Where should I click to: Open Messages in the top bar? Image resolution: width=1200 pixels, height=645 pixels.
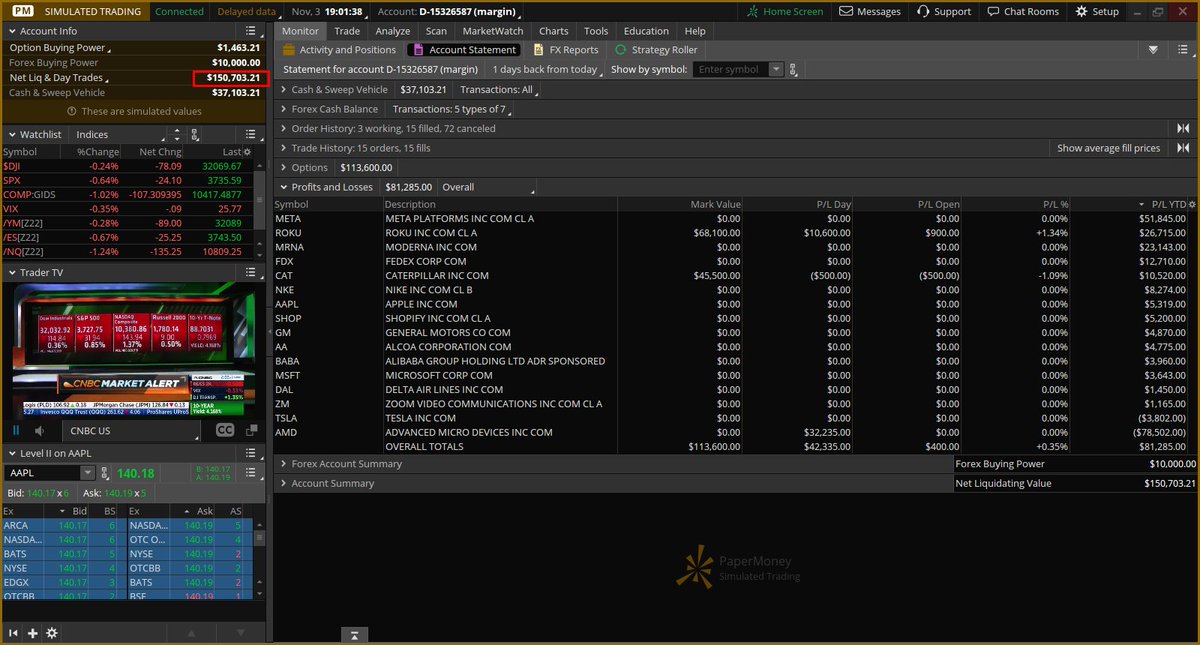(x=870, y=11)
